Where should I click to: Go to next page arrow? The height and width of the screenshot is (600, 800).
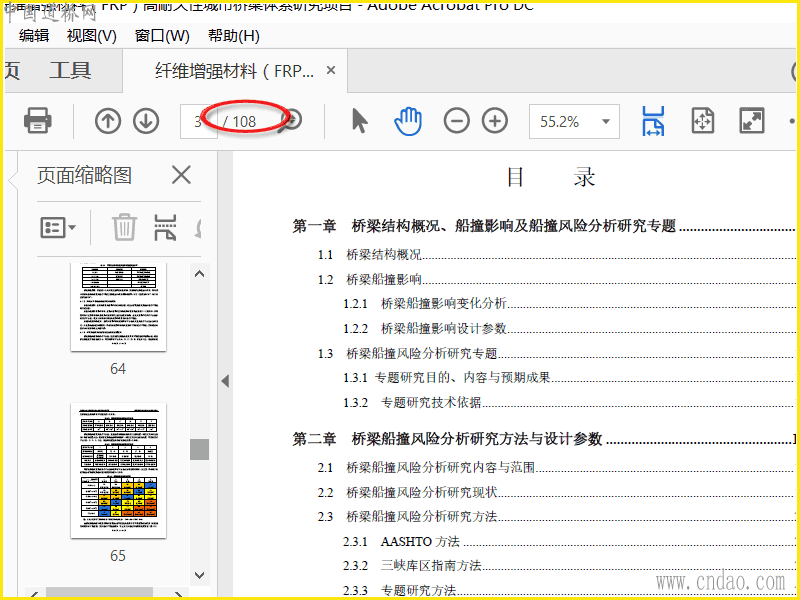146,121
